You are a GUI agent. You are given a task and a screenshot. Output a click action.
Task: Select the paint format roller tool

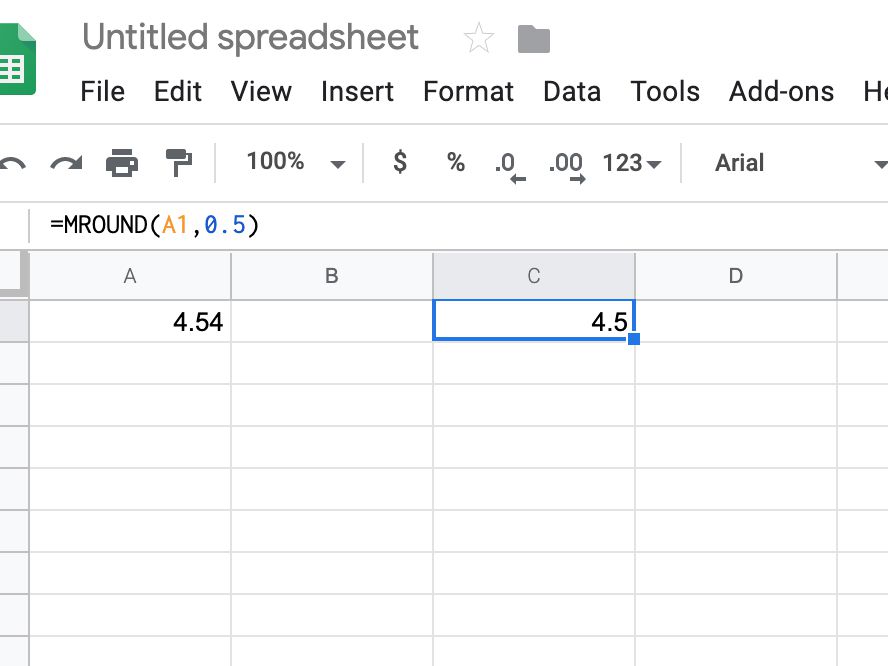(179, 163)
